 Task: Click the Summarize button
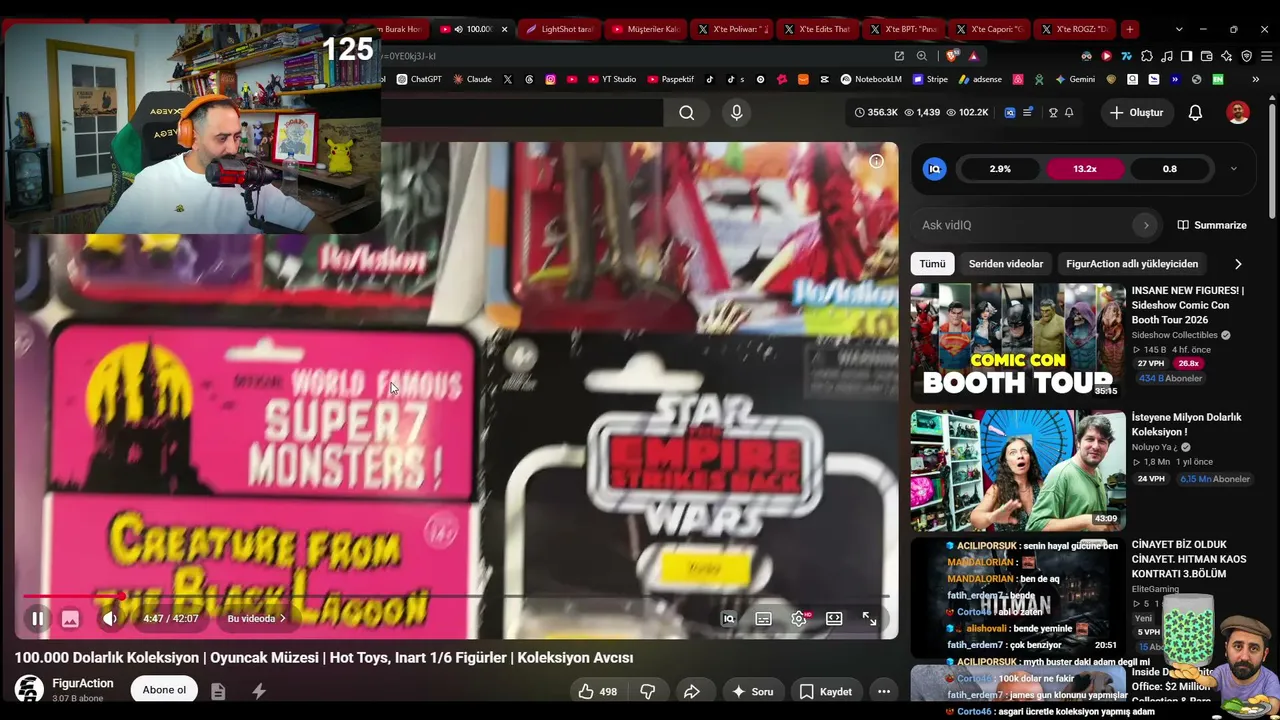[x=1212, y=225]
